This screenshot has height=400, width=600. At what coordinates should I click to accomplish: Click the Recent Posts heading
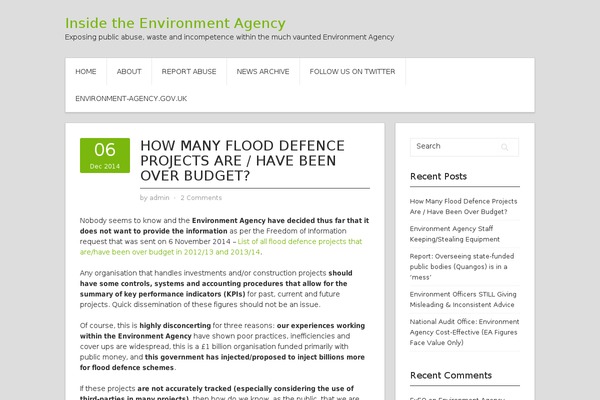[x=439, y=176]
